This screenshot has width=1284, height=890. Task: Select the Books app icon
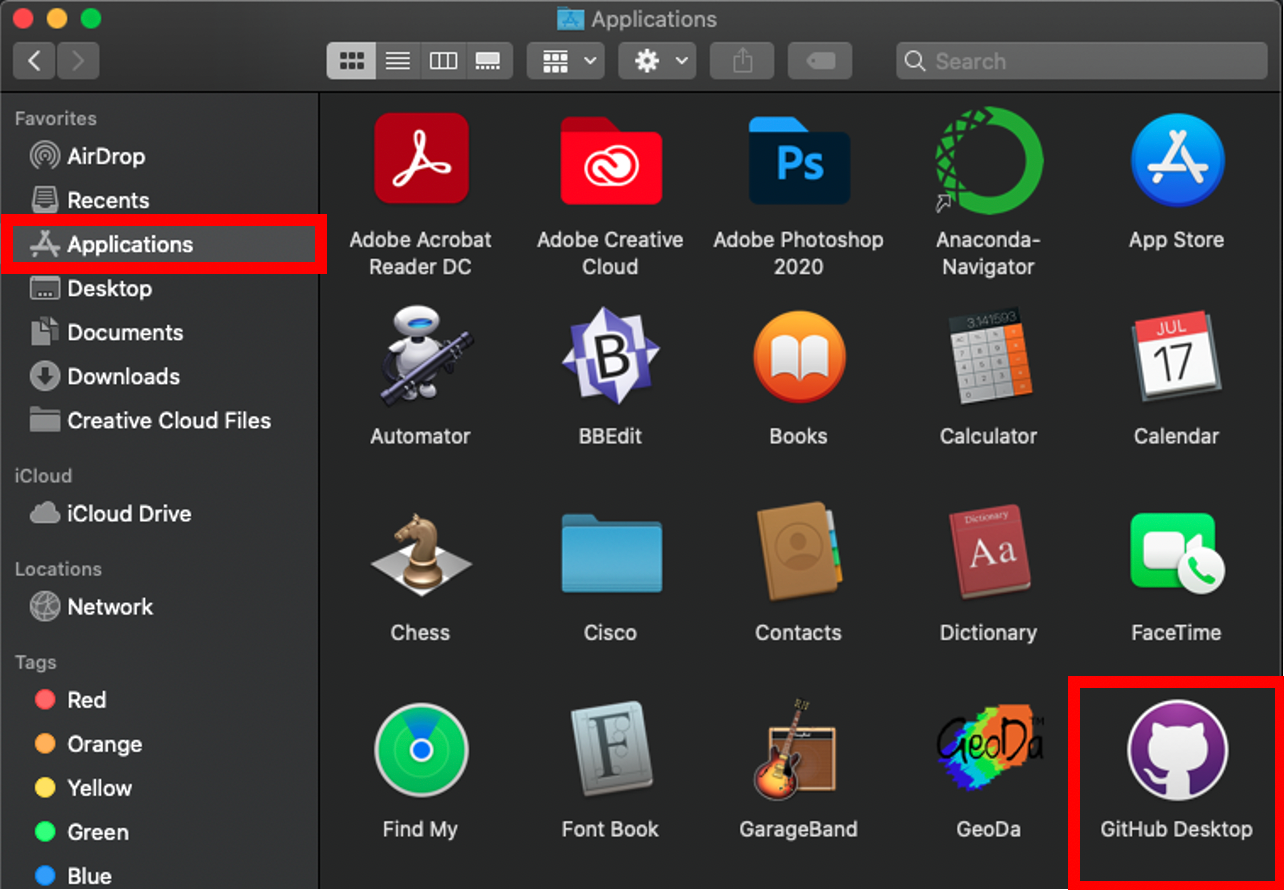click(799, 356)
